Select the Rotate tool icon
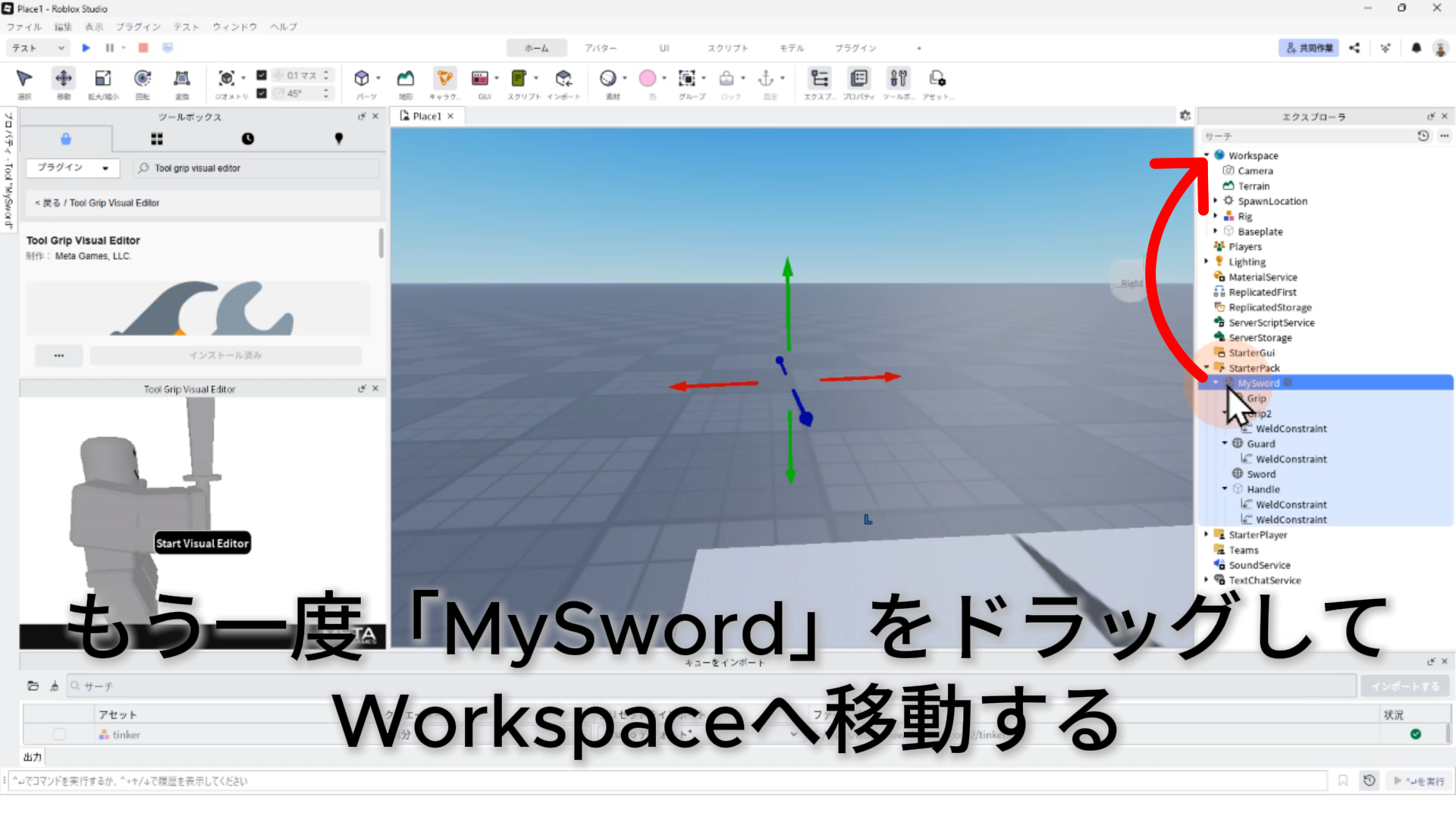This screenshot has height=819, width=1456. (x=142, y=79)
